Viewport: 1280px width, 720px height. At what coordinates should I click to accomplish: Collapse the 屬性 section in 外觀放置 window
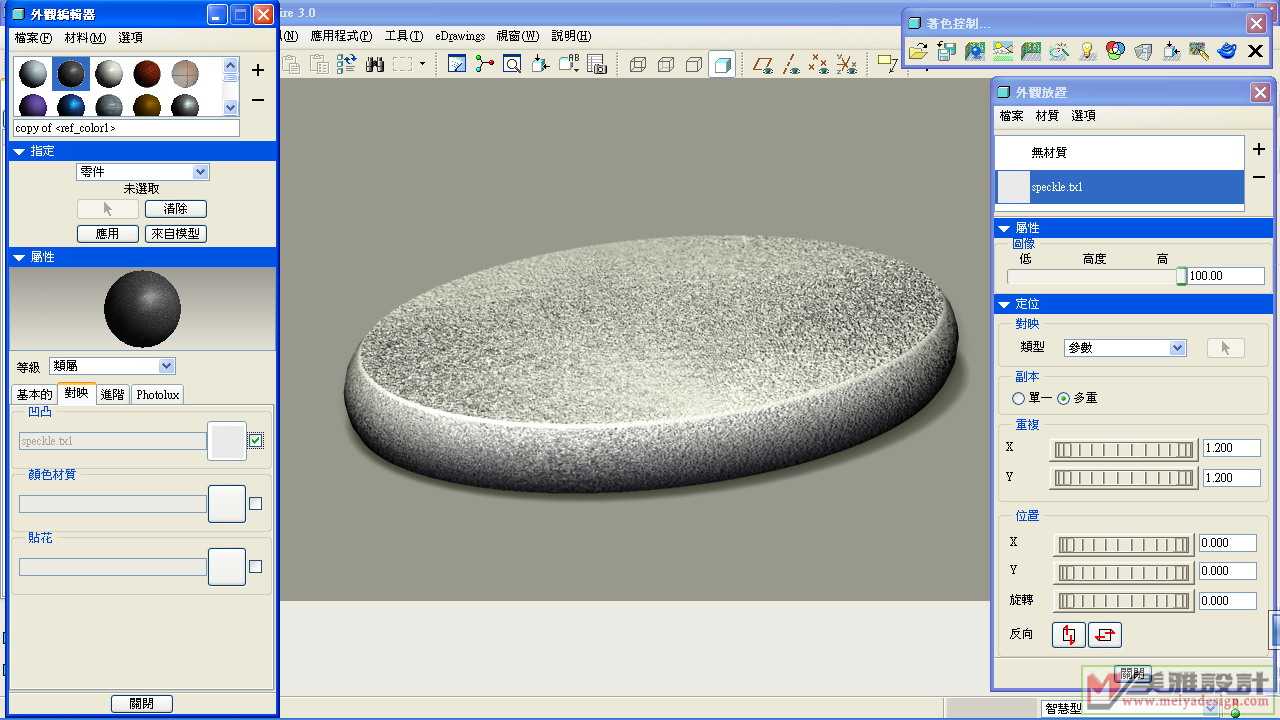click(1004, 229)
